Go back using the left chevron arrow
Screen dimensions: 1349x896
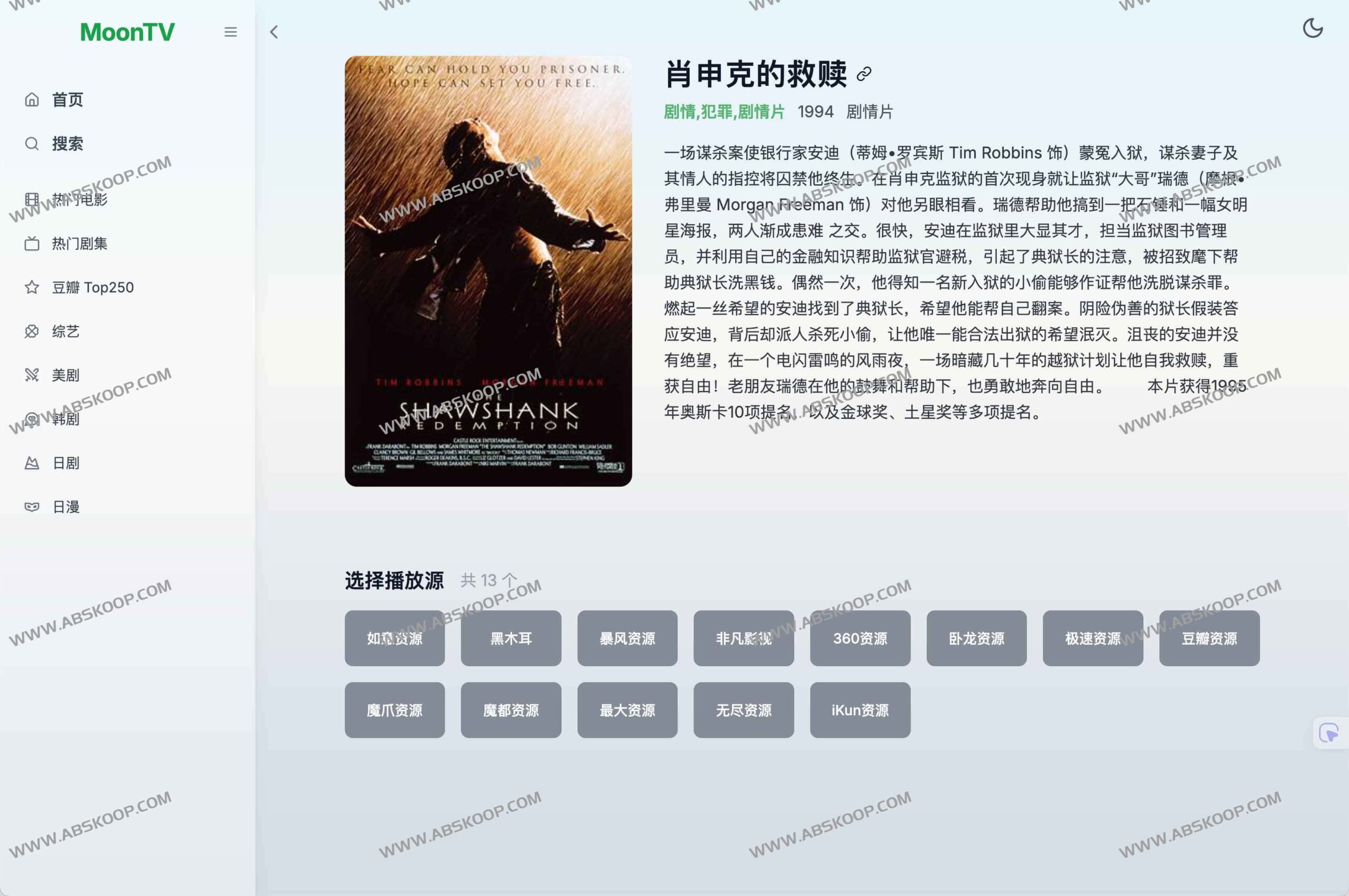(x=274, y=32)
